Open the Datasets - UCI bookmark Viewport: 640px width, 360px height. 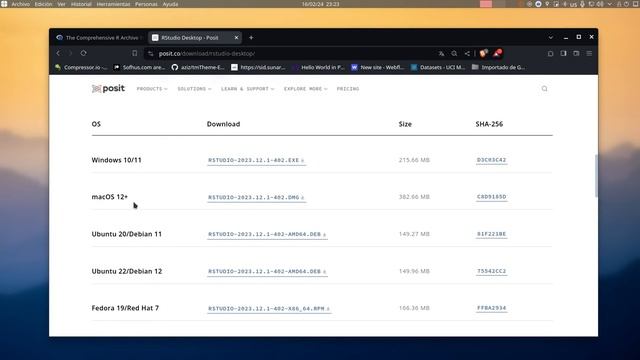click(438, 67)
